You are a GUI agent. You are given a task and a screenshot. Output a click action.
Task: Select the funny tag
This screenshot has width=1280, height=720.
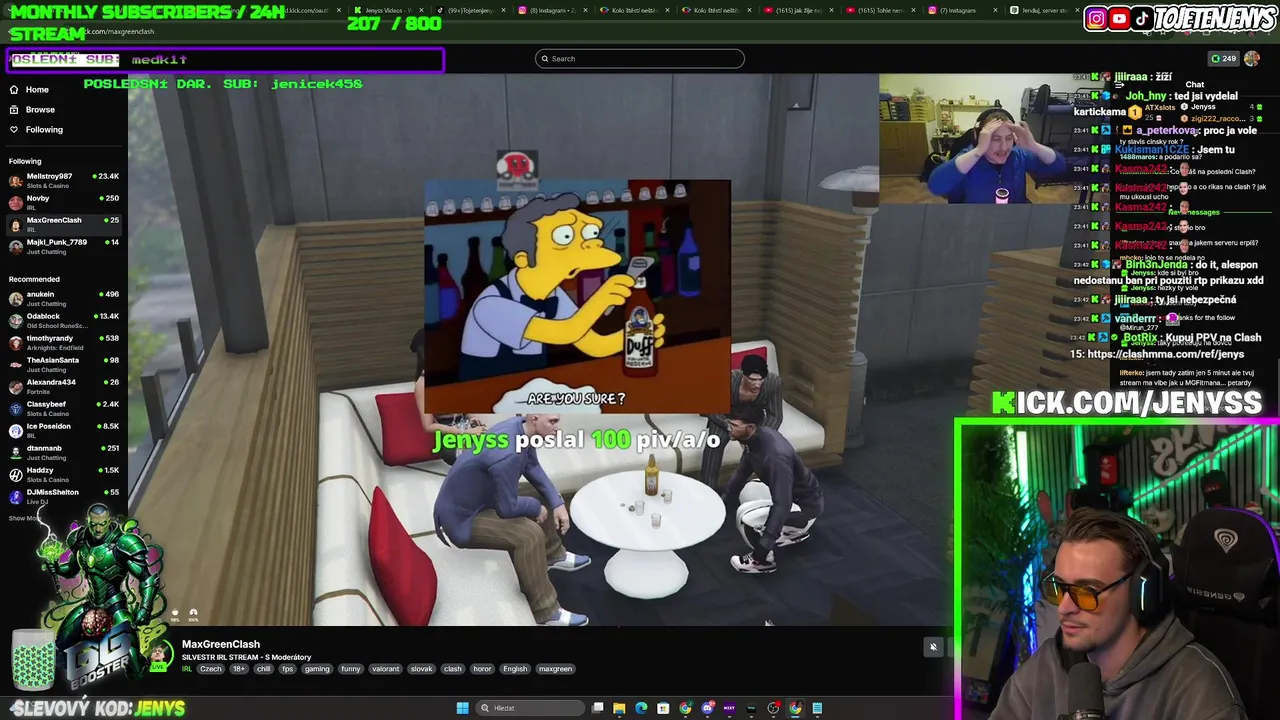[x=351, y=669]
